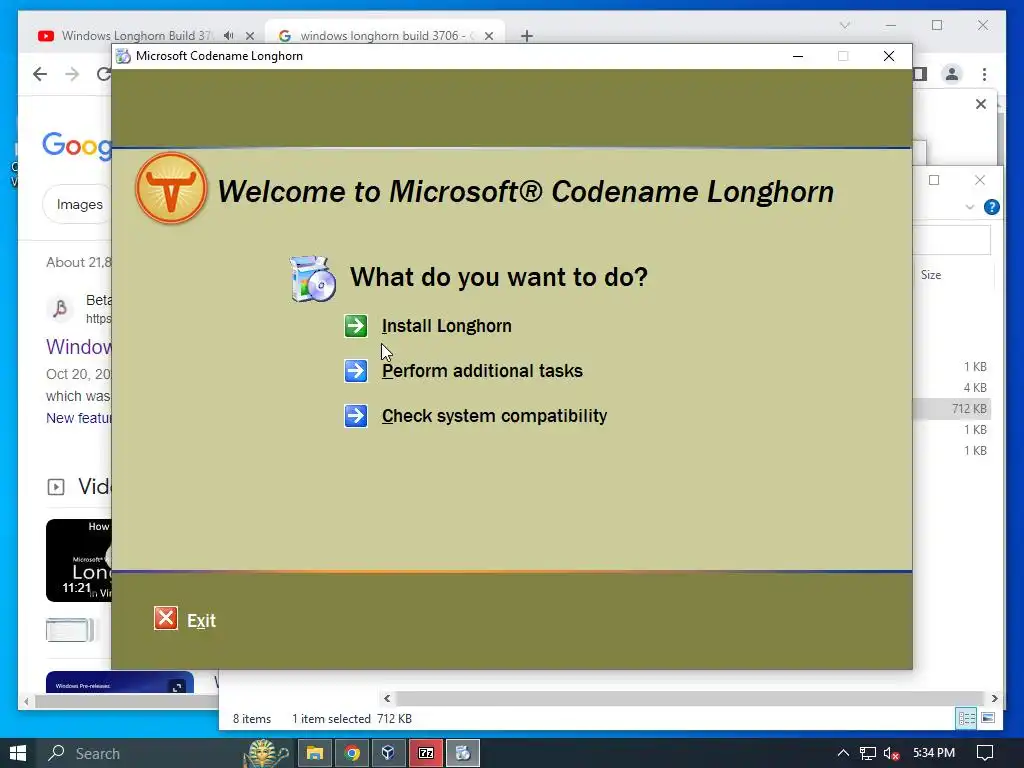
Task: Select Check system compatibility
Action: pos(494,416)
